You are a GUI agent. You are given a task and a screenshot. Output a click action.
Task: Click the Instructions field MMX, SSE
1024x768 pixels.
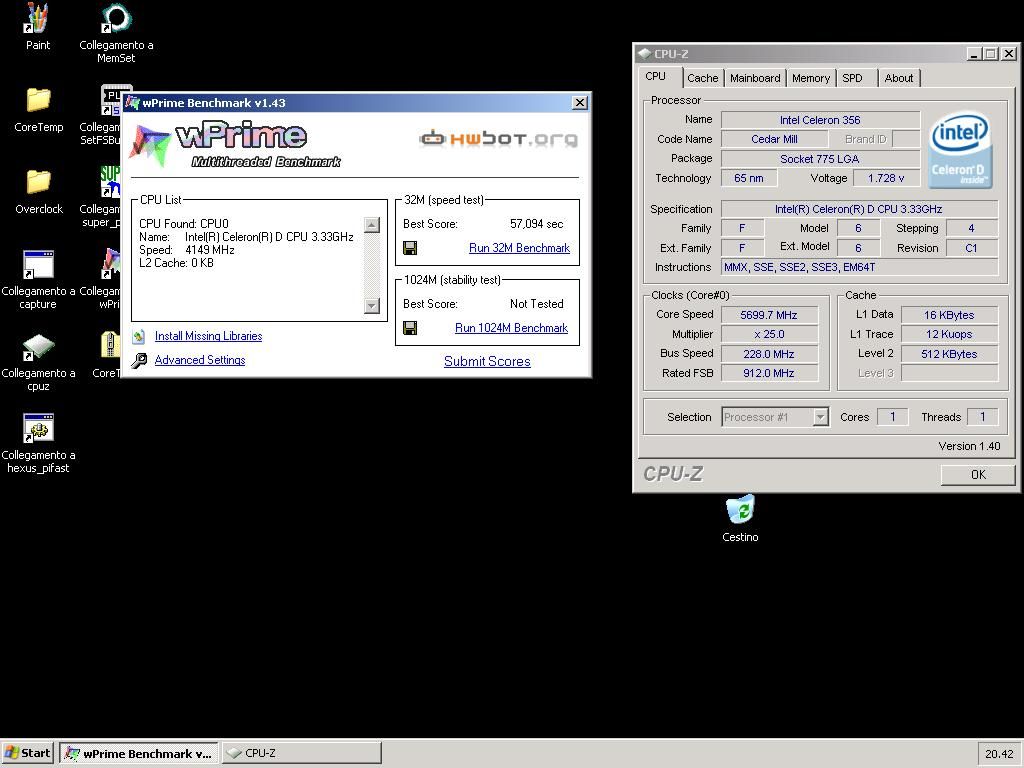coord(859,267)
